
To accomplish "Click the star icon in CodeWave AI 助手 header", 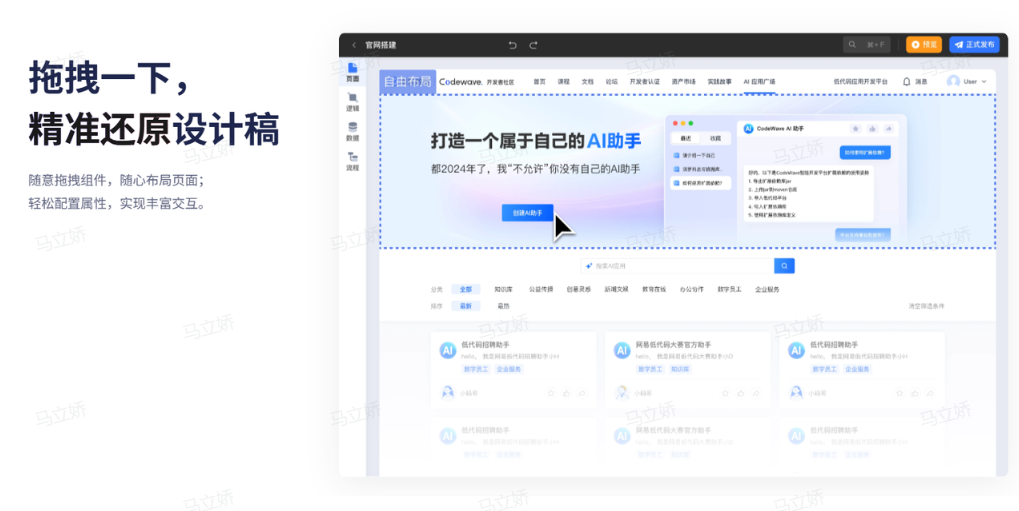I will [856, 129].
